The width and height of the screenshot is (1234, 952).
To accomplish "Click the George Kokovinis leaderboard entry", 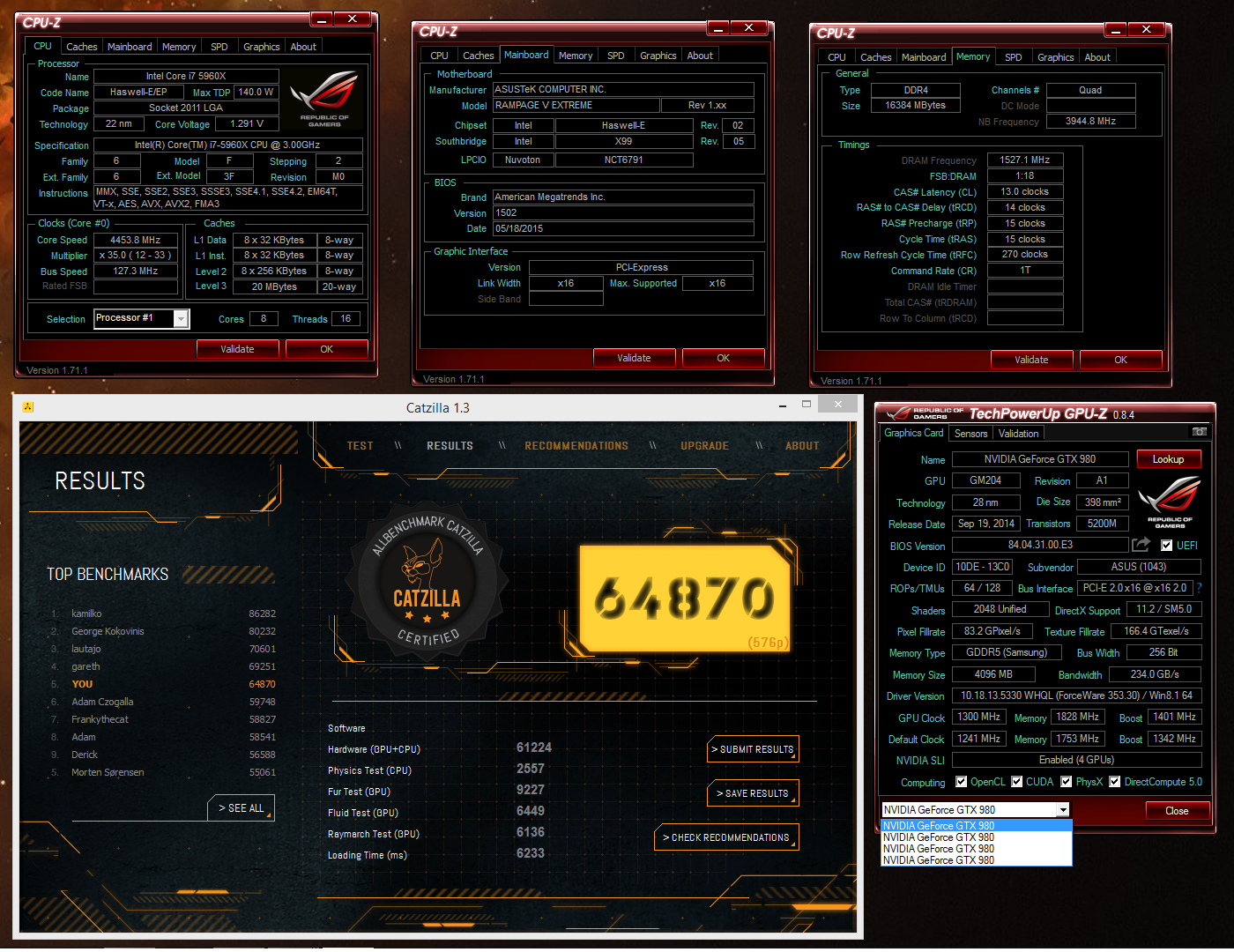I will pos(163,631).
